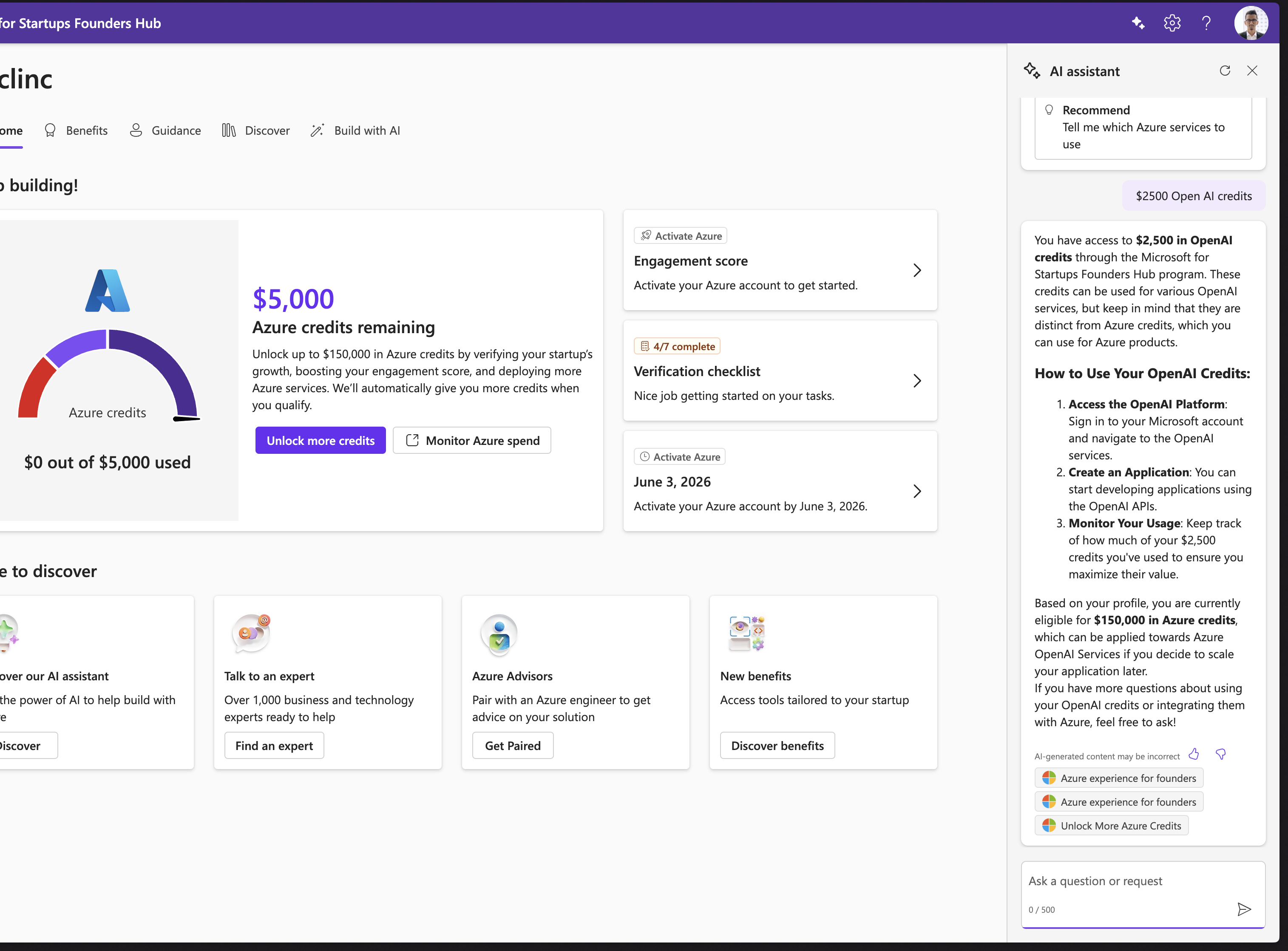Expand the Verification checklist card chevron
The image size is (1288, 951).
coord(917,380)
